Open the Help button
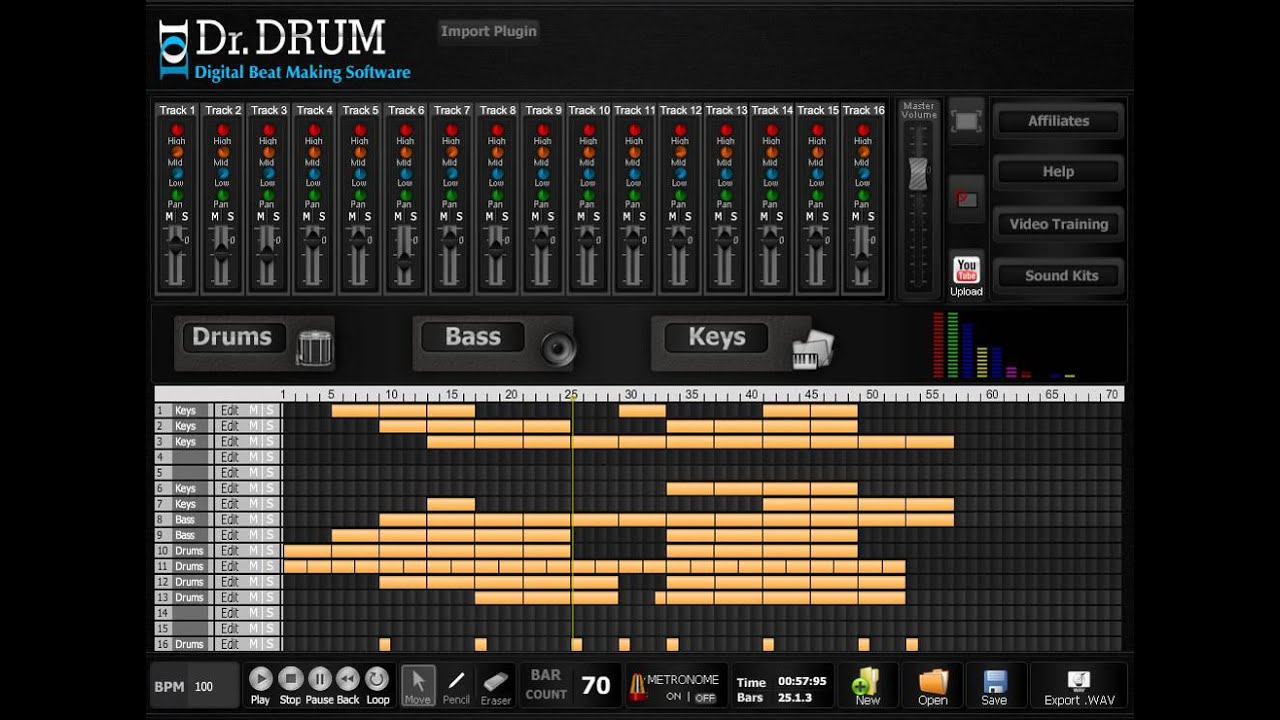Screen dimensions: 1280x720 [x=1058, y=172]
